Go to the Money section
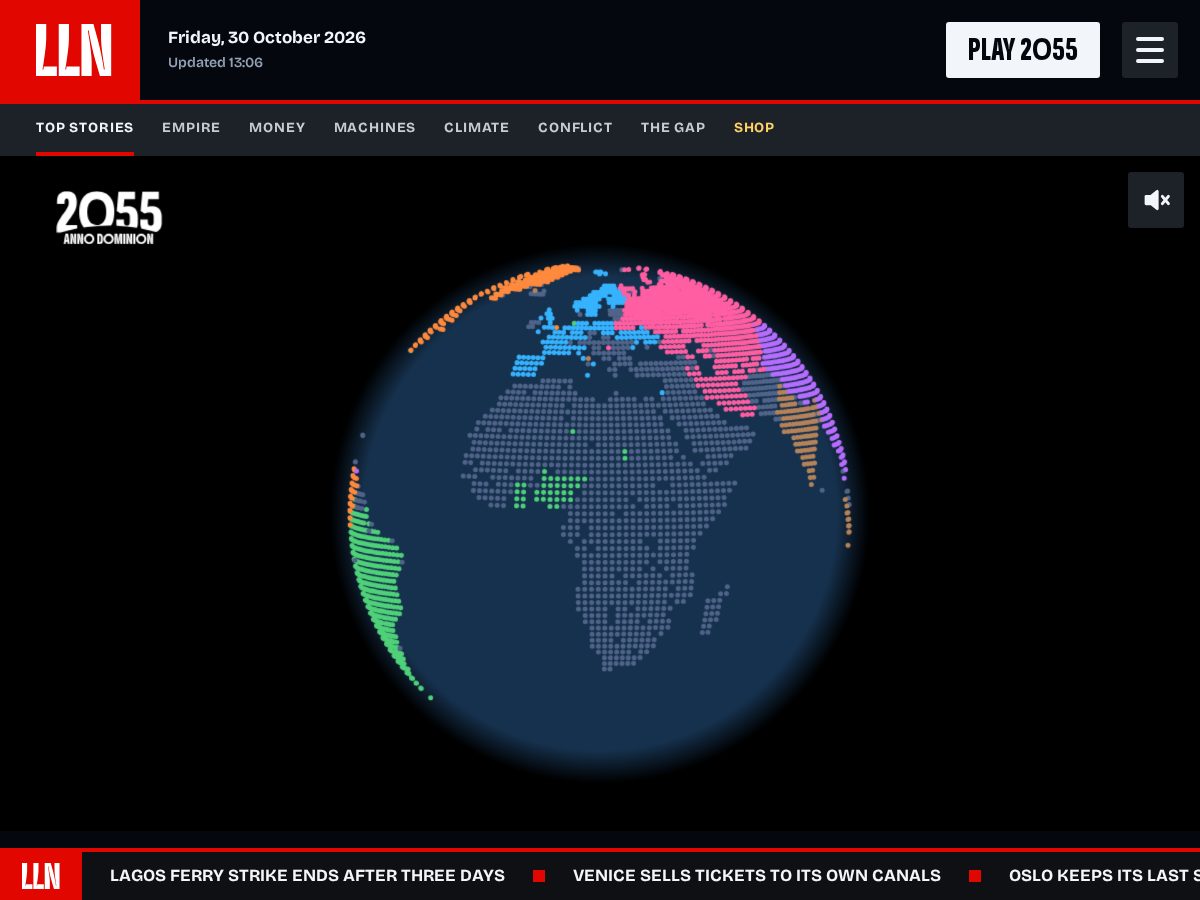 click(x=277, y=128)
